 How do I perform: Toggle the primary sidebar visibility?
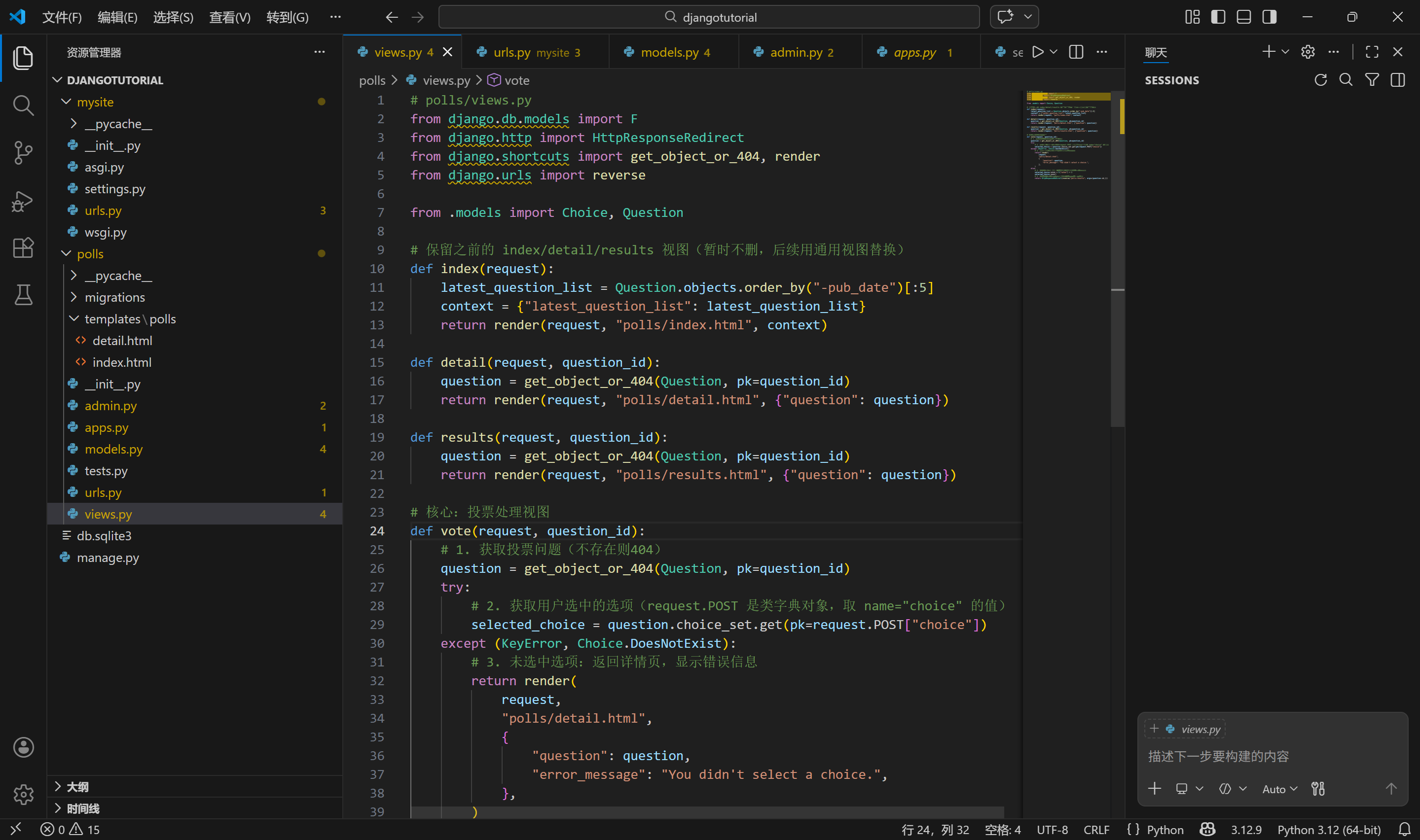[1218, 17]
